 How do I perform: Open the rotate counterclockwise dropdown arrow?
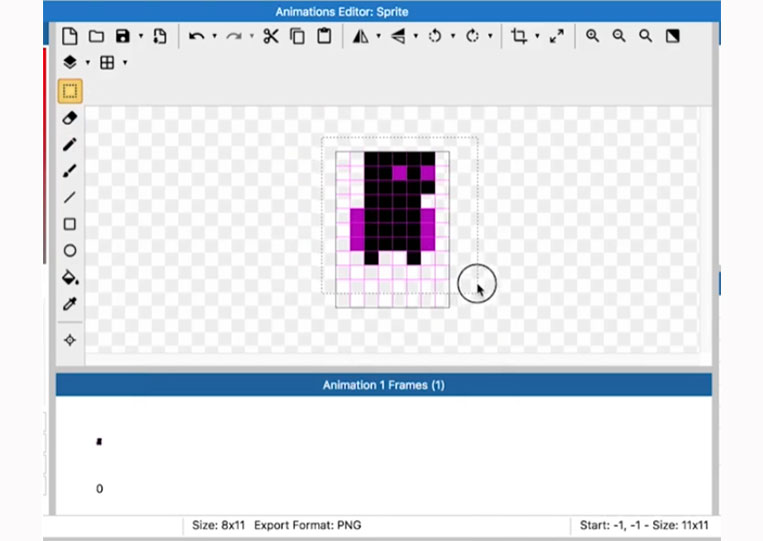pos(453,36)
